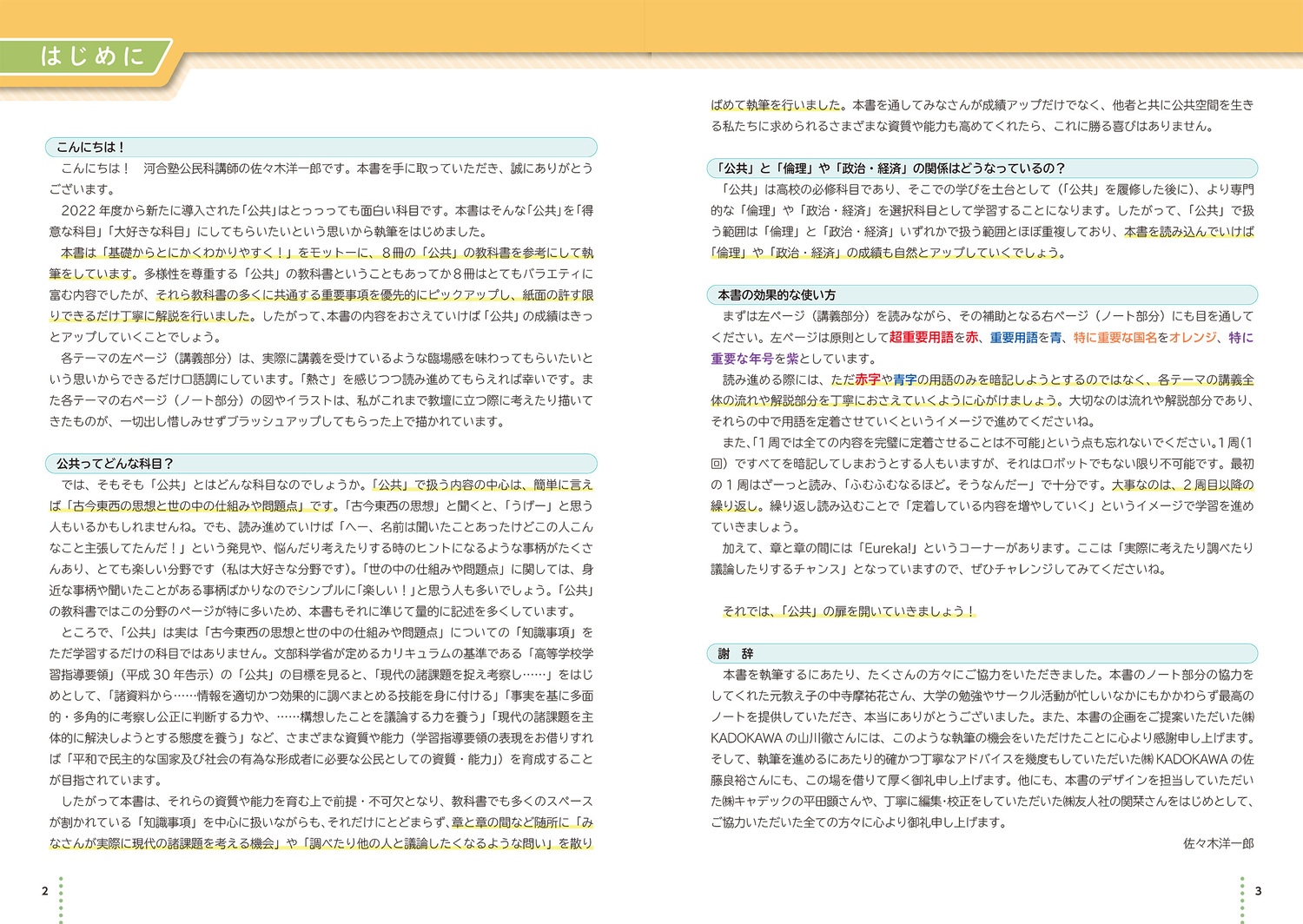Click the red word 赤字 in the paragraph

click(x=868, y=379)
